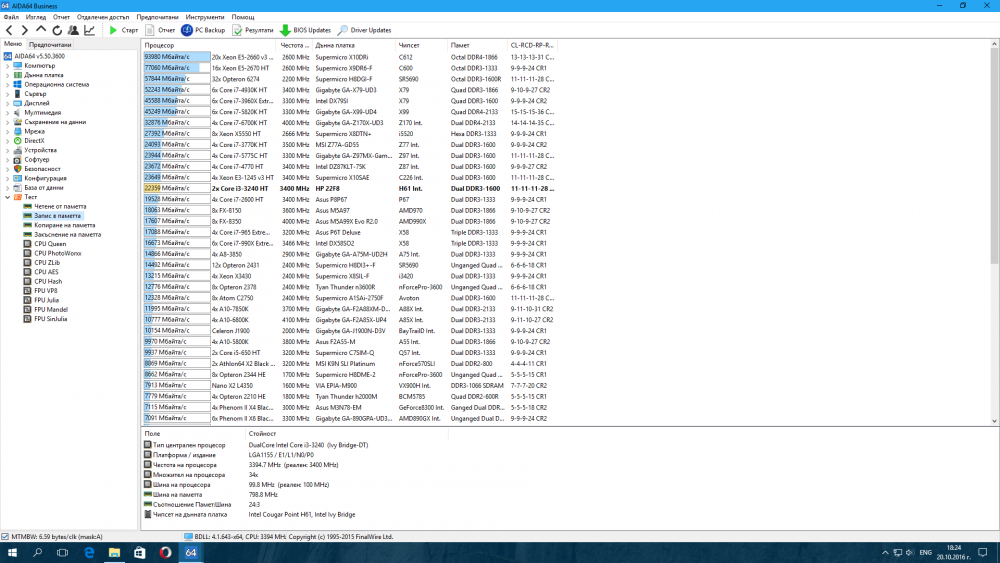Sort by the Процесор column header

pos(209,45)
